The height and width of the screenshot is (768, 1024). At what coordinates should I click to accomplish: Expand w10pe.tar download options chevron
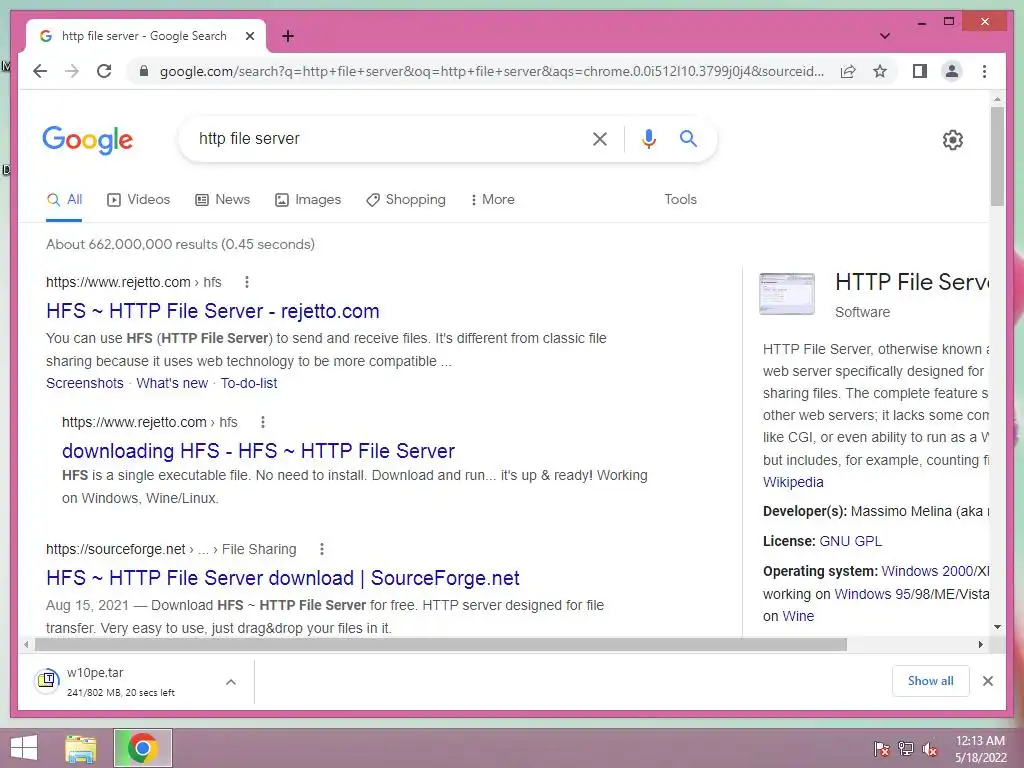[x=231, y=682]
